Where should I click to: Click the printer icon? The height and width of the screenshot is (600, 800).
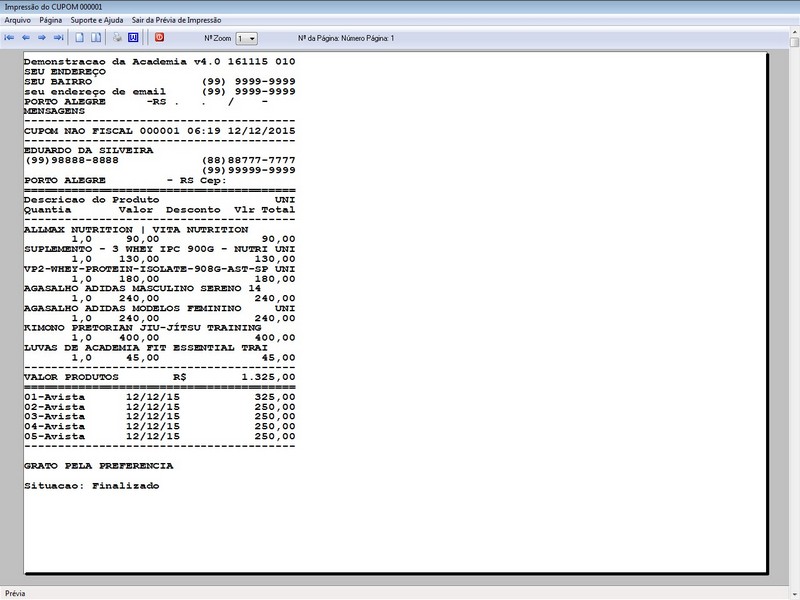click(x=117, y=38)
